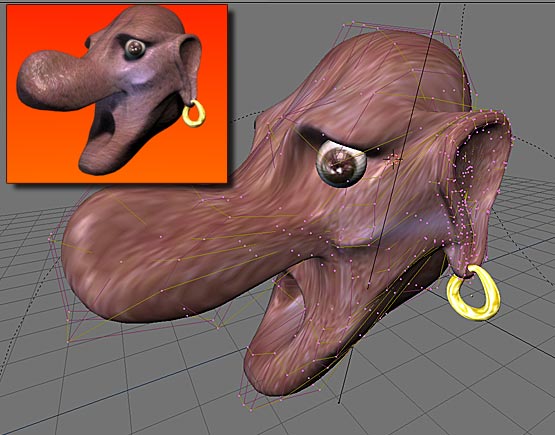Click the ear in the preview render

point(191,65)
